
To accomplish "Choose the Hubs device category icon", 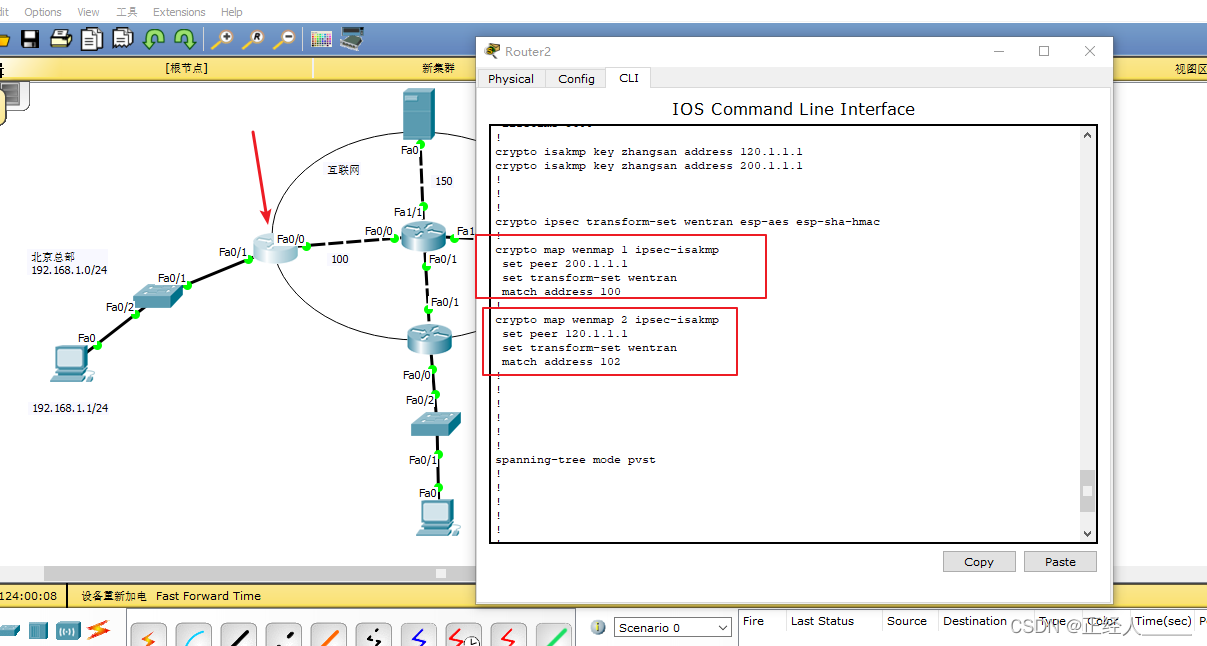I will pyautogui.click(x=38, y=630).
